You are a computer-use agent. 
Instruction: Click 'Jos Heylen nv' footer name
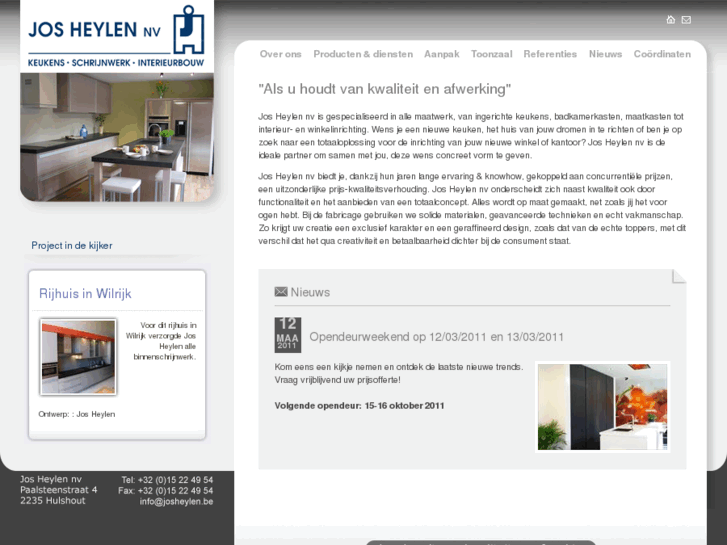51,479
